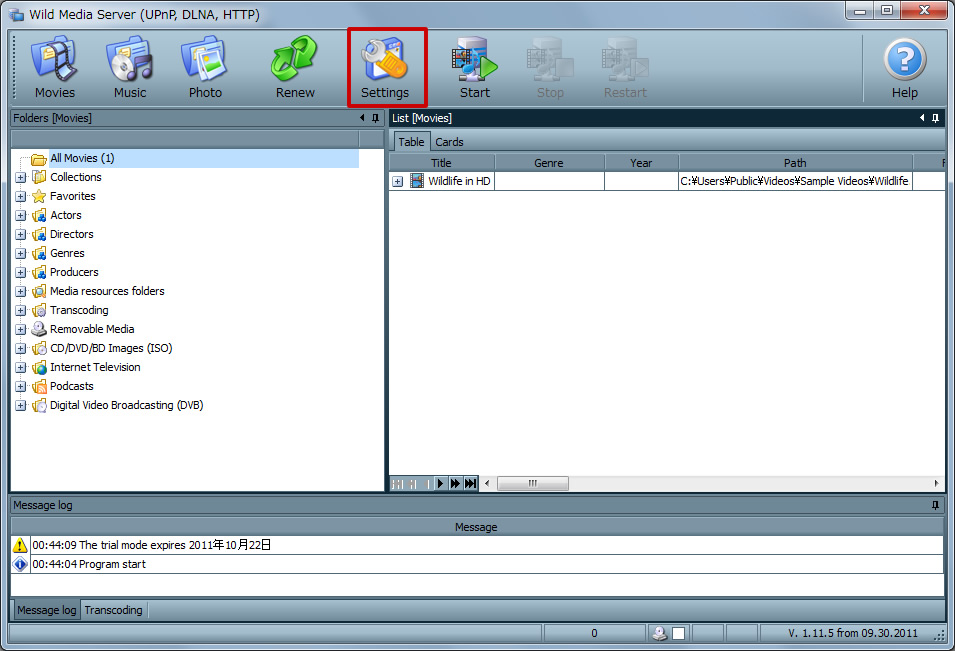Expand the Podcasts node
This screenshot has width=955, height=651.
pyautogui.click(x=21, y=386)
